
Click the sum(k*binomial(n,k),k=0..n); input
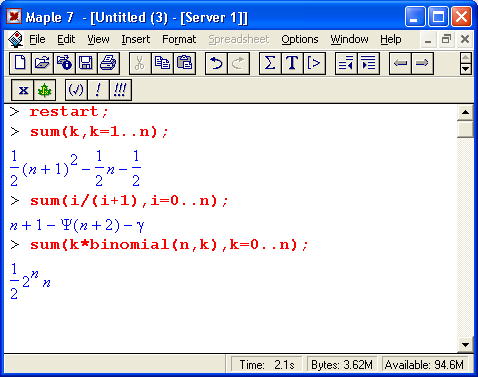[x=169, y=245]
